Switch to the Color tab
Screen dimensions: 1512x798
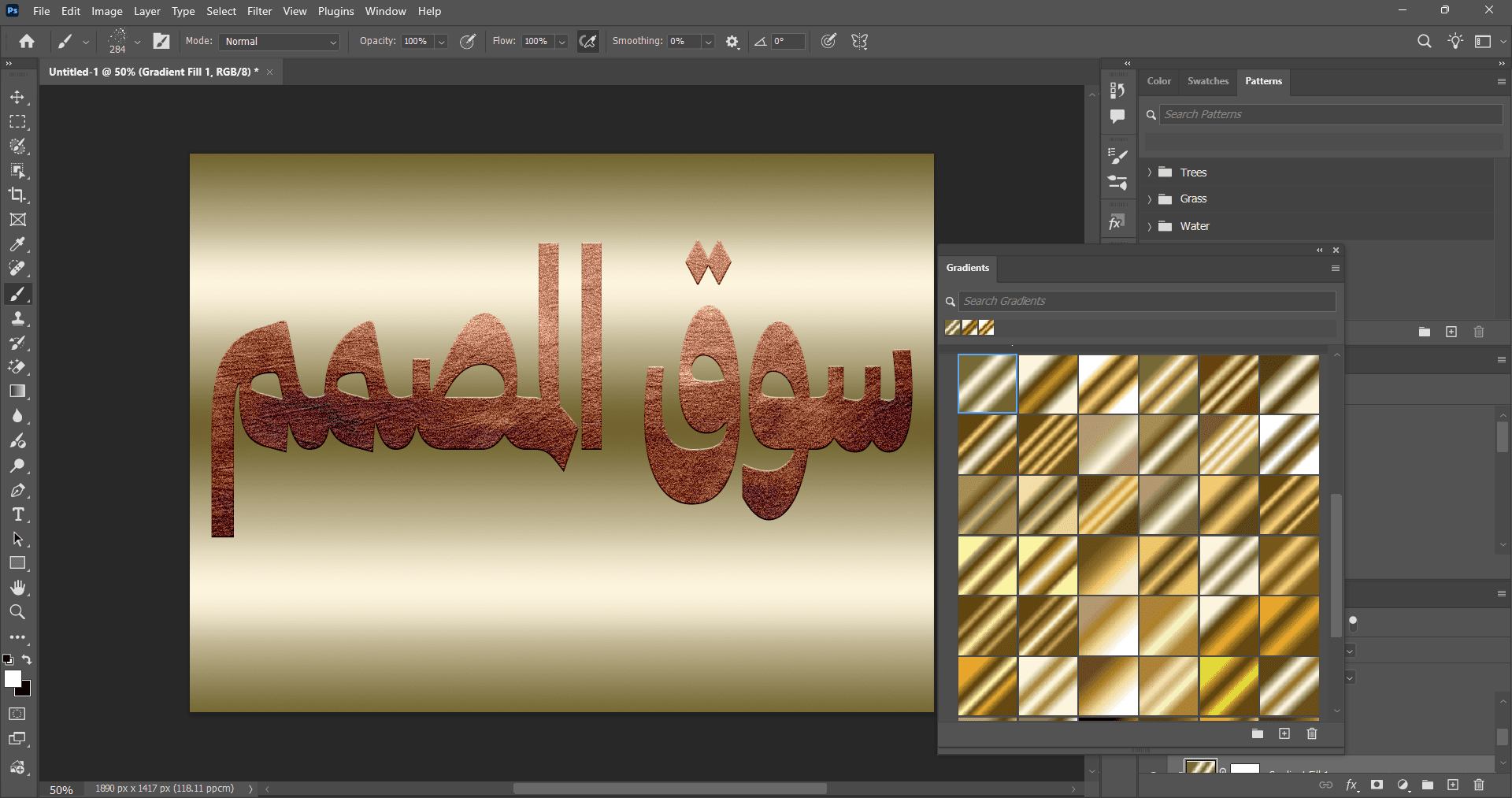click(x=1158, y=81)
